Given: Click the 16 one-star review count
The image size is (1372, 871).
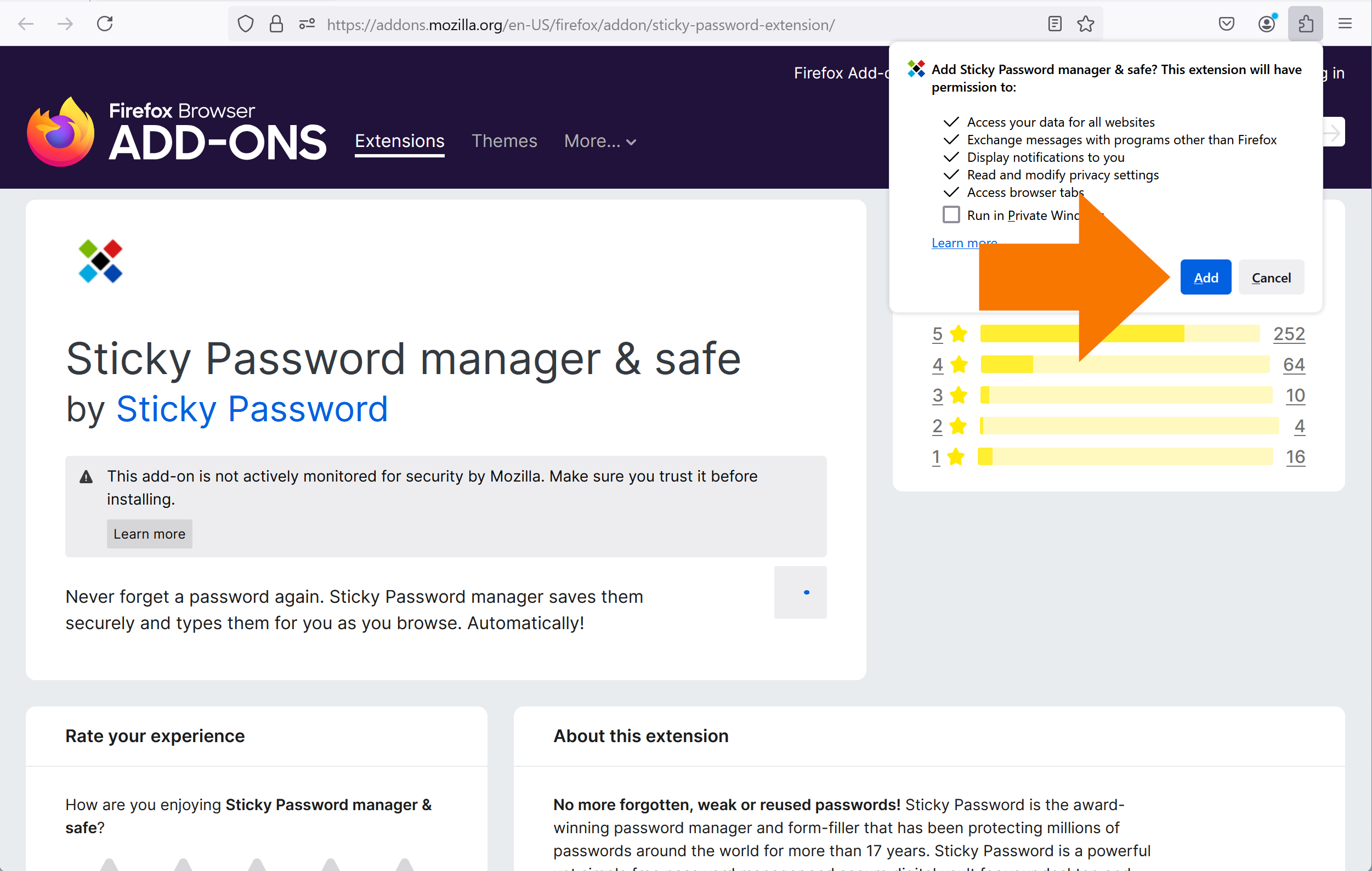Looking at the screenshot, I should (x=1295, y=456).
